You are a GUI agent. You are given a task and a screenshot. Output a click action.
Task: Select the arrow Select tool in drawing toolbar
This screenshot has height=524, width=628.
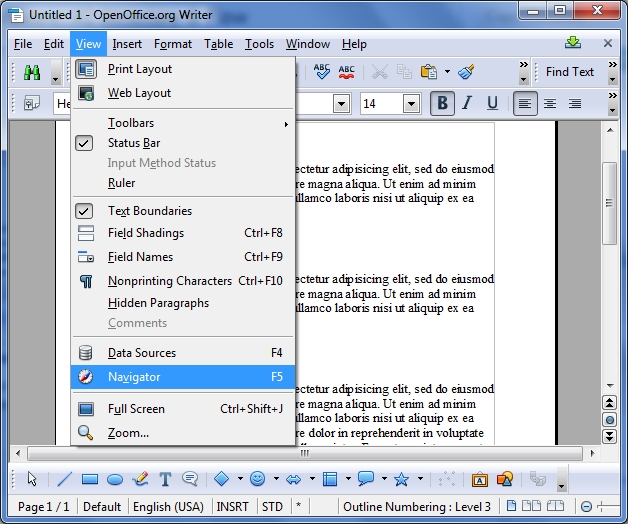(32, 479)
